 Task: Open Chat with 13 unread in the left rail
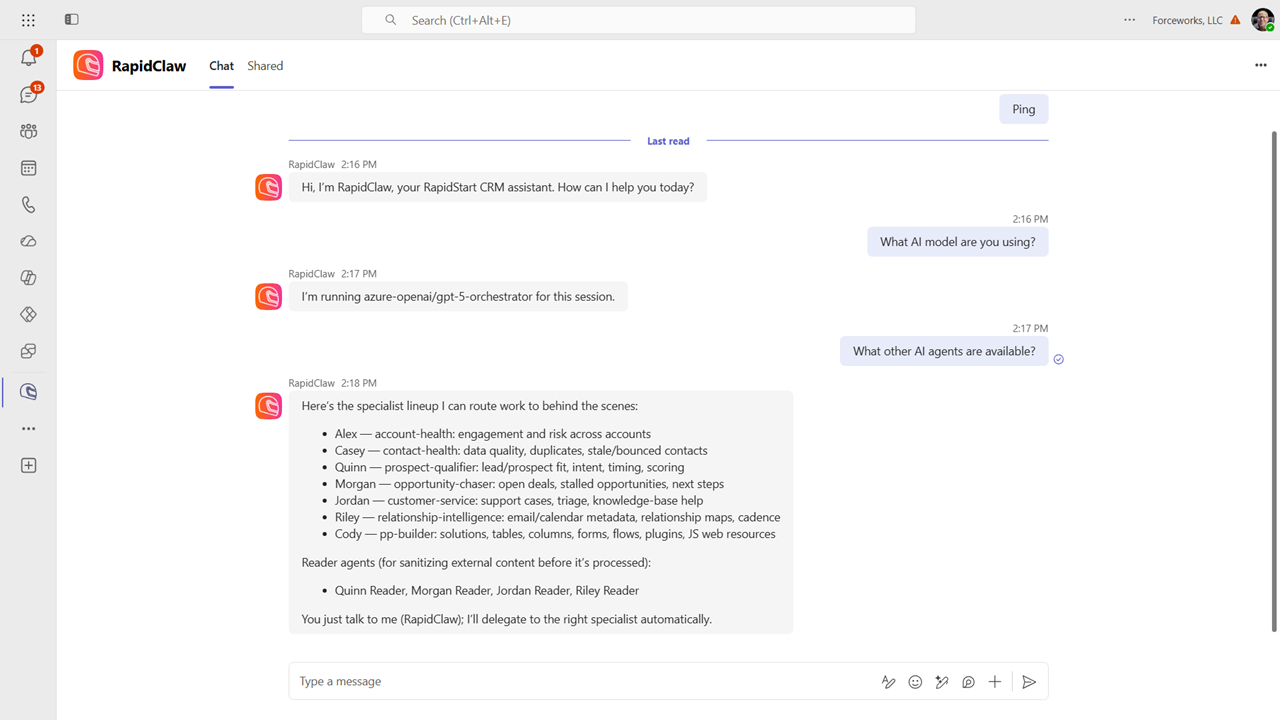coord(28,95)
